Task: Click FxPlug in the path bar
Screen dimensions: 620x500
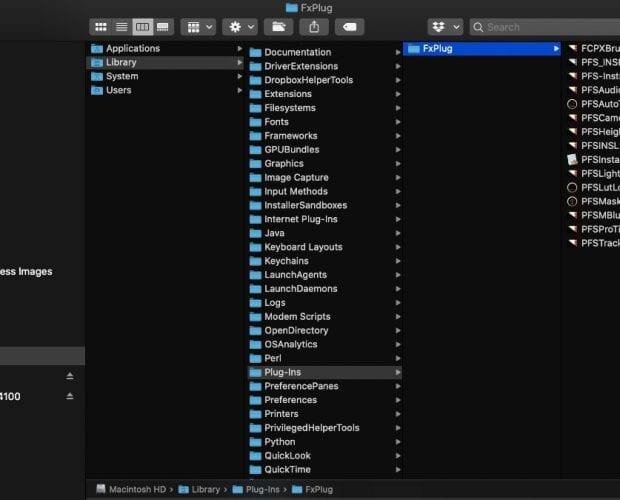Action: pos(312,489)
